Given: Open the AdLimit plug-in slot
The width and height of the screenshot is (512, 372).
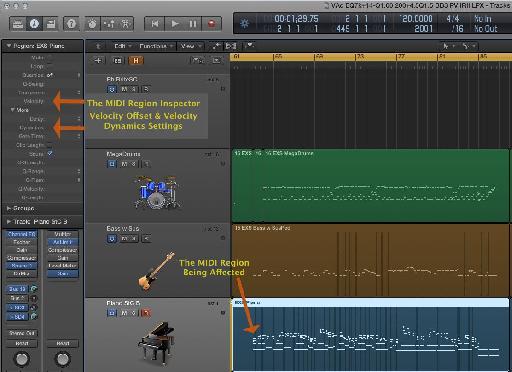Looking at the screenshot, I should 63,242.
